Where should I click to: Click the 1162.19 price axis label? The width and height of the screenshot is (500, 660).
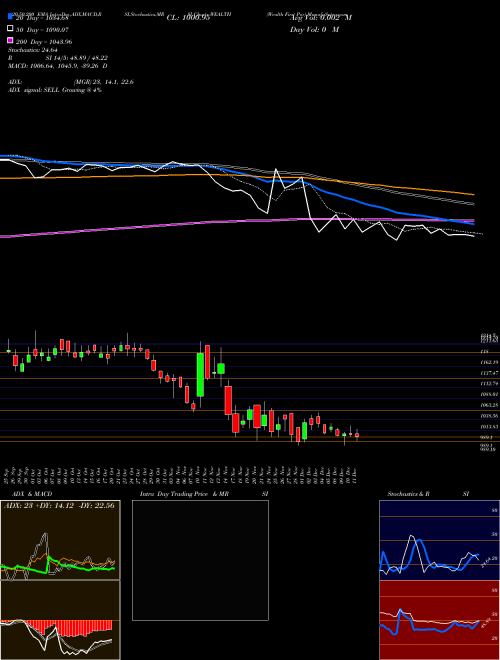(x=489, y=362)
